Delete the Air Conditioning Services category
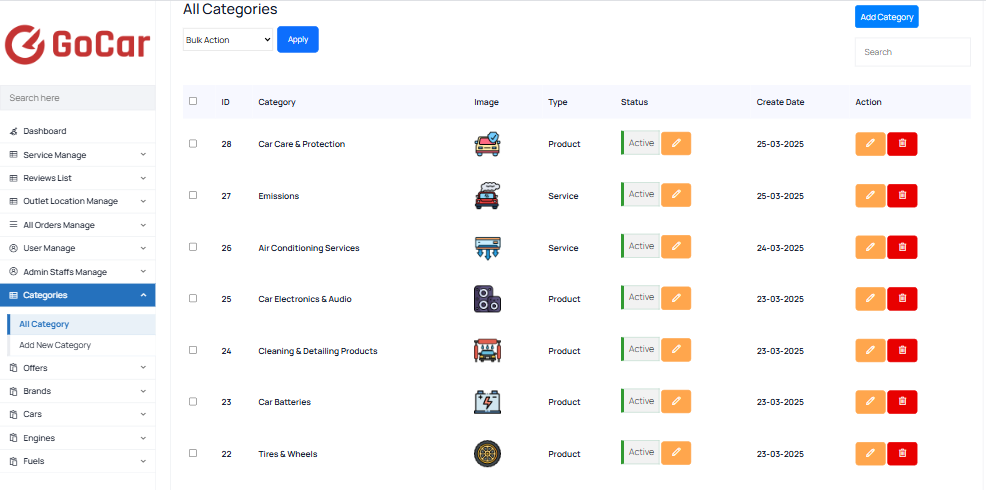986x490 pixels. 902,247
